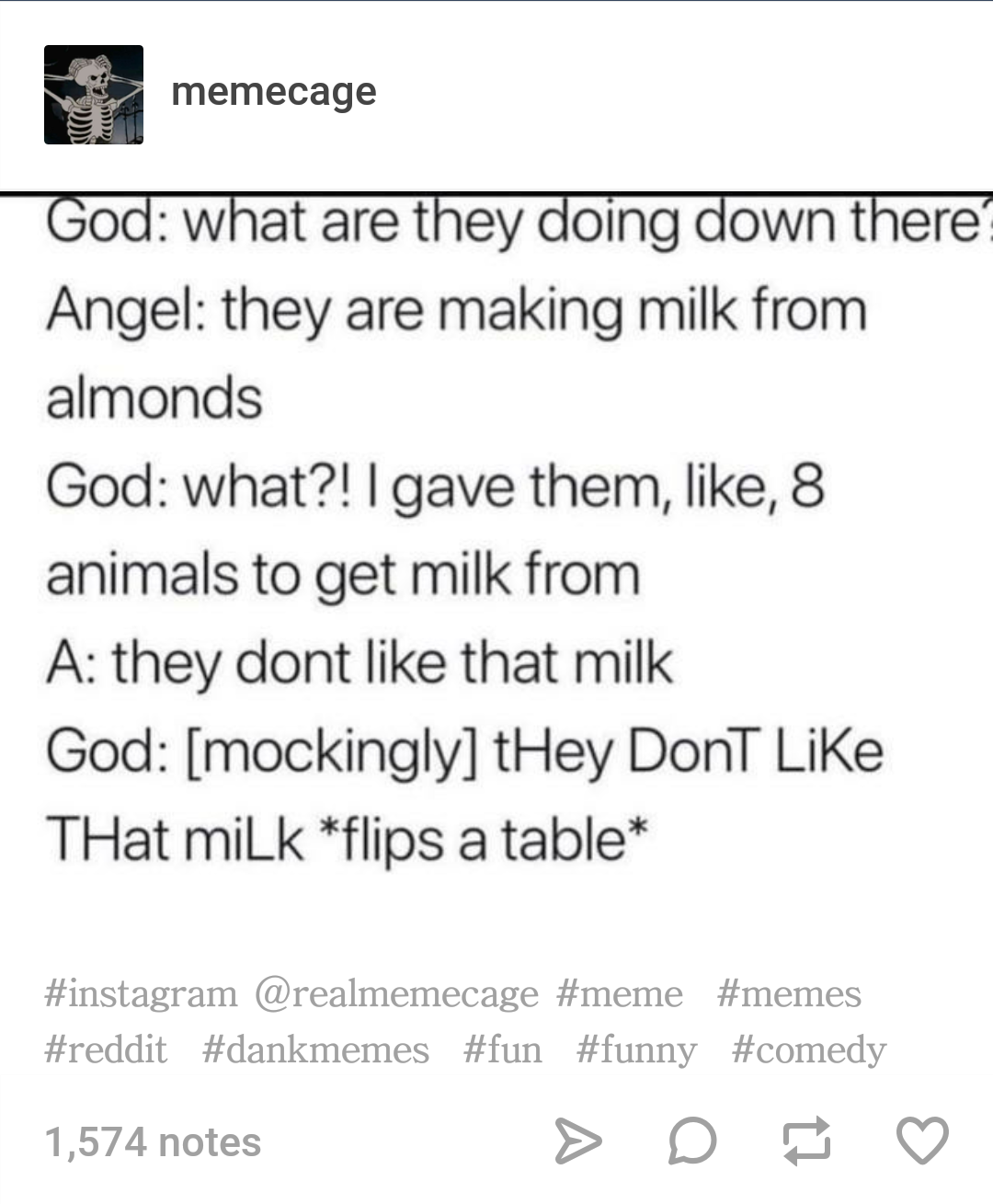Browse the #meme tag

coord(620,993)
